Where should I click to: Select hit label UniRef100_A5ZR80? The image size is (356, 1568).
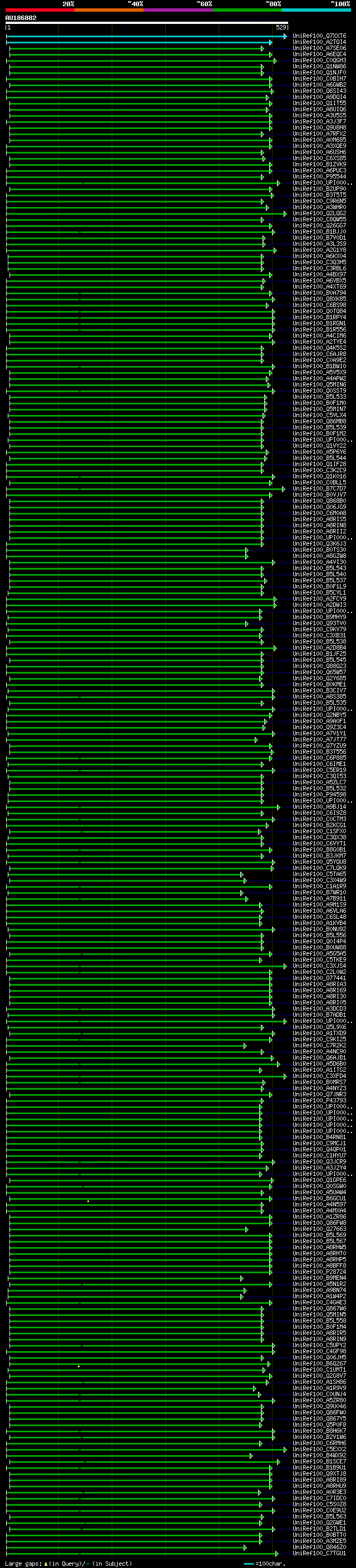tap(319, 1400)
